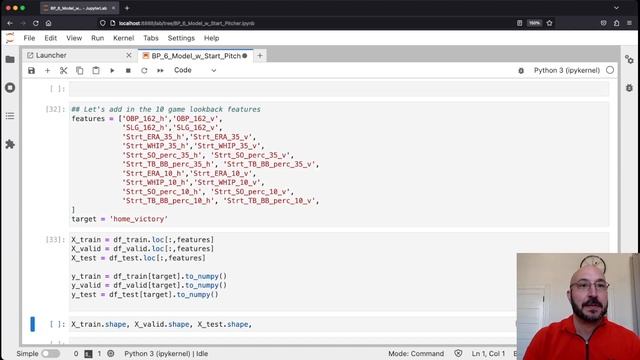Open the Kernel menu
This screenshot has height=360, width=640.
point(123,38)
